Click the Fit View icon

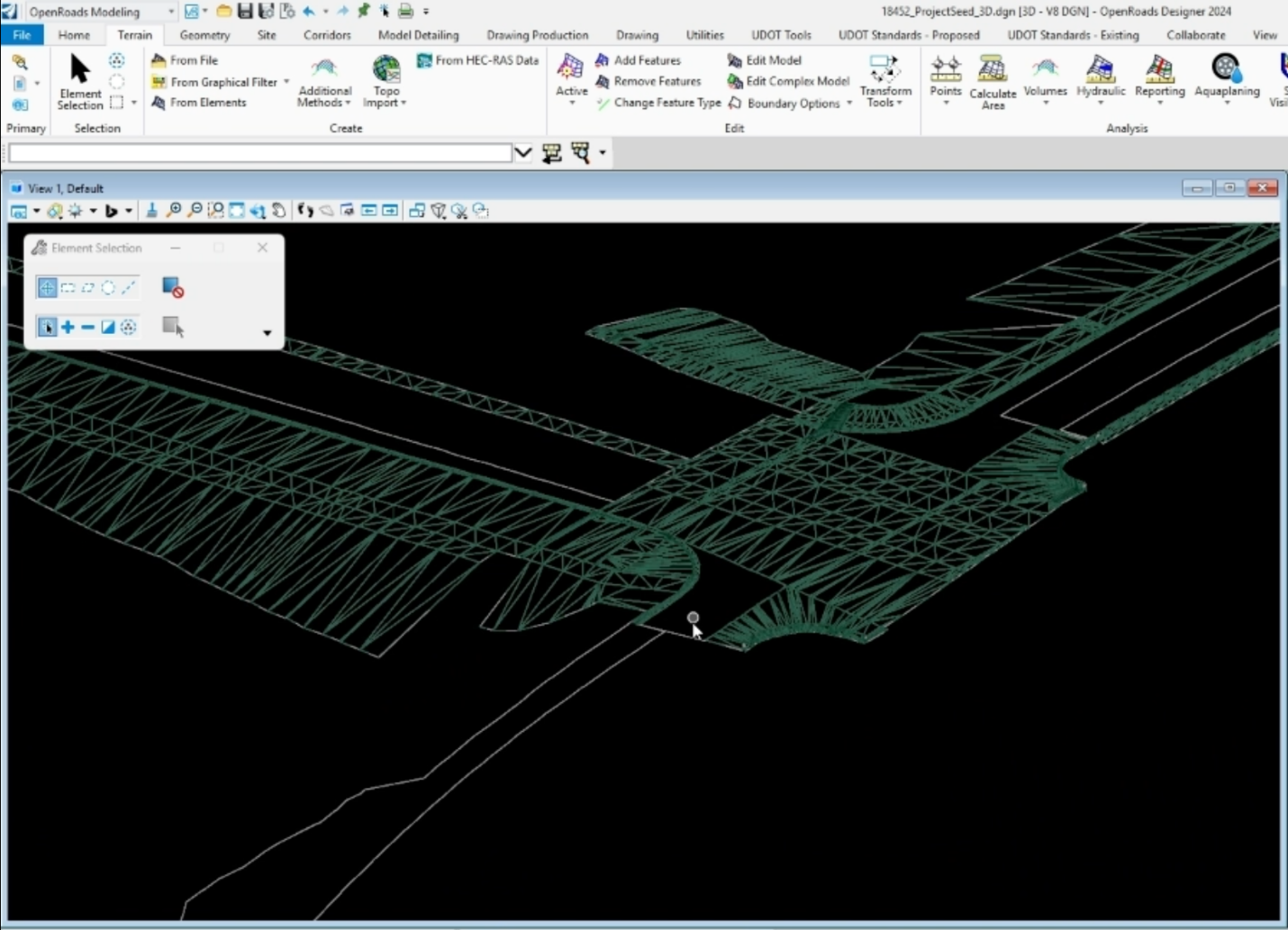coord(236,211)
